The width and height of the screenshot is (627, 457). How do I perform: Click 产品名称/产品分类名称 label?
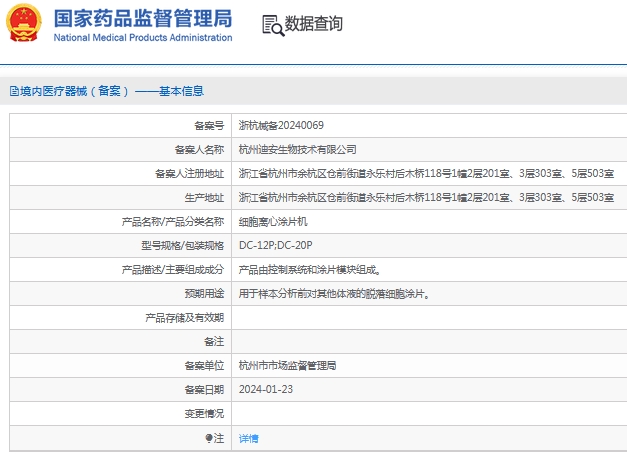point(173,222)
